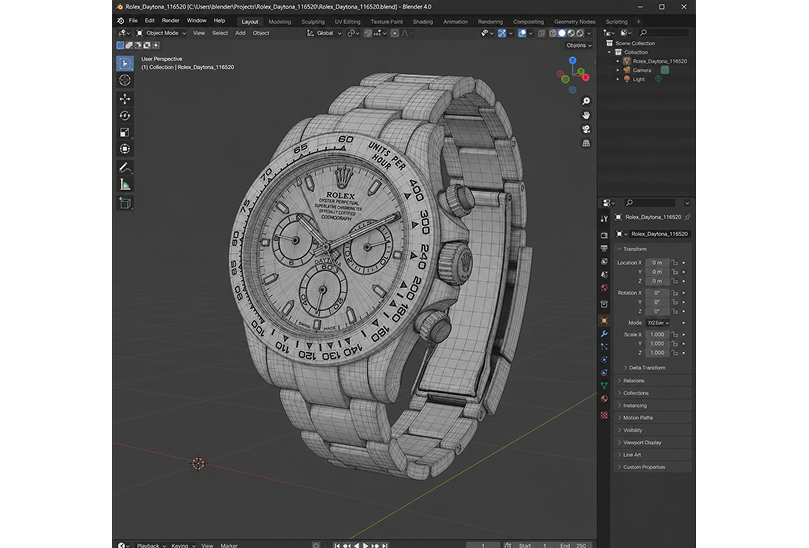Image resolution: width=809 pixels, height=548 pixels.
Task: Toggle the camera view icon
Action: point(586,129)
